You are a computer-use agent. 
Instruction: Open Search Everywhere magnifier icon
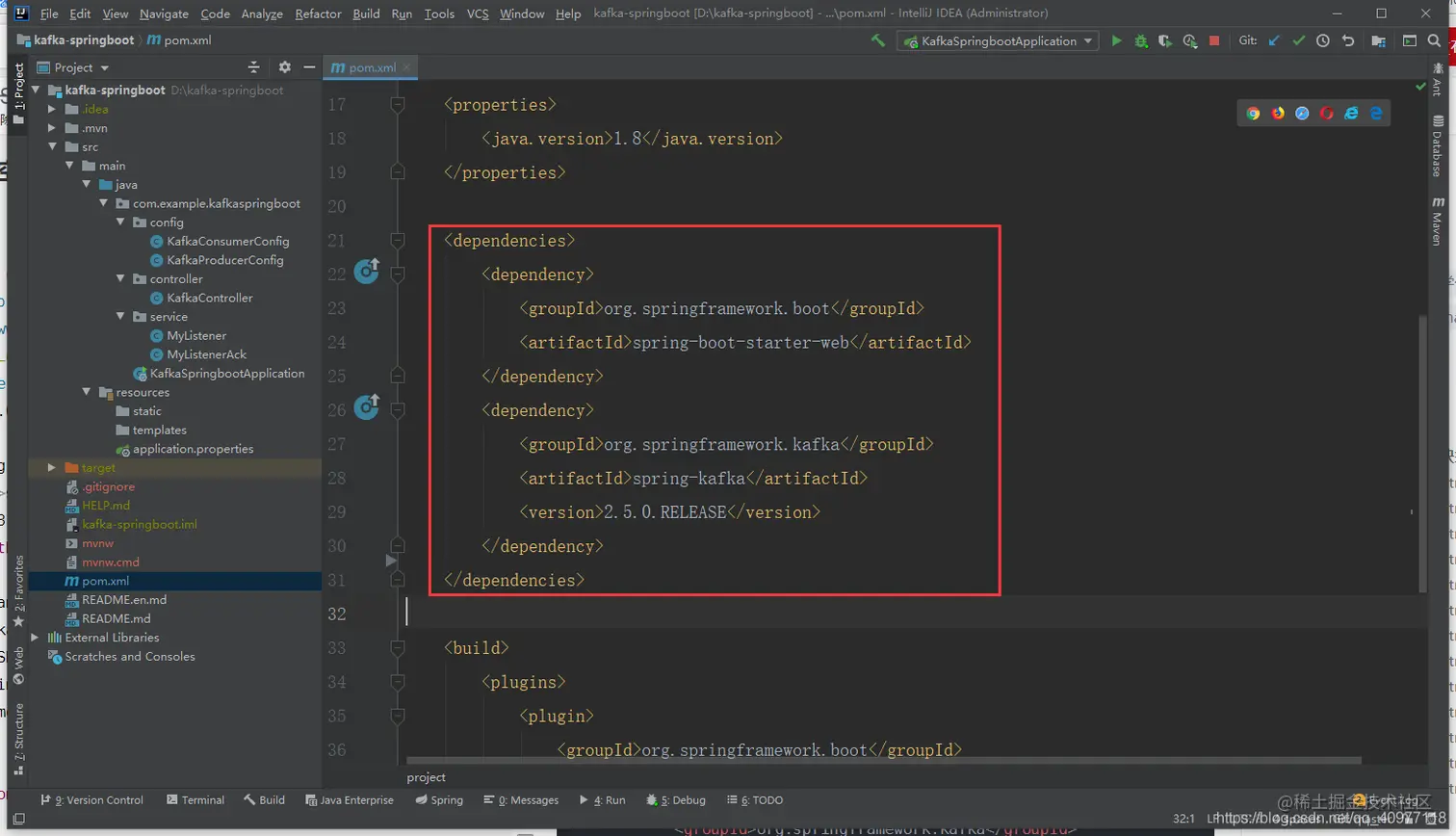(x=1434, y=40)
